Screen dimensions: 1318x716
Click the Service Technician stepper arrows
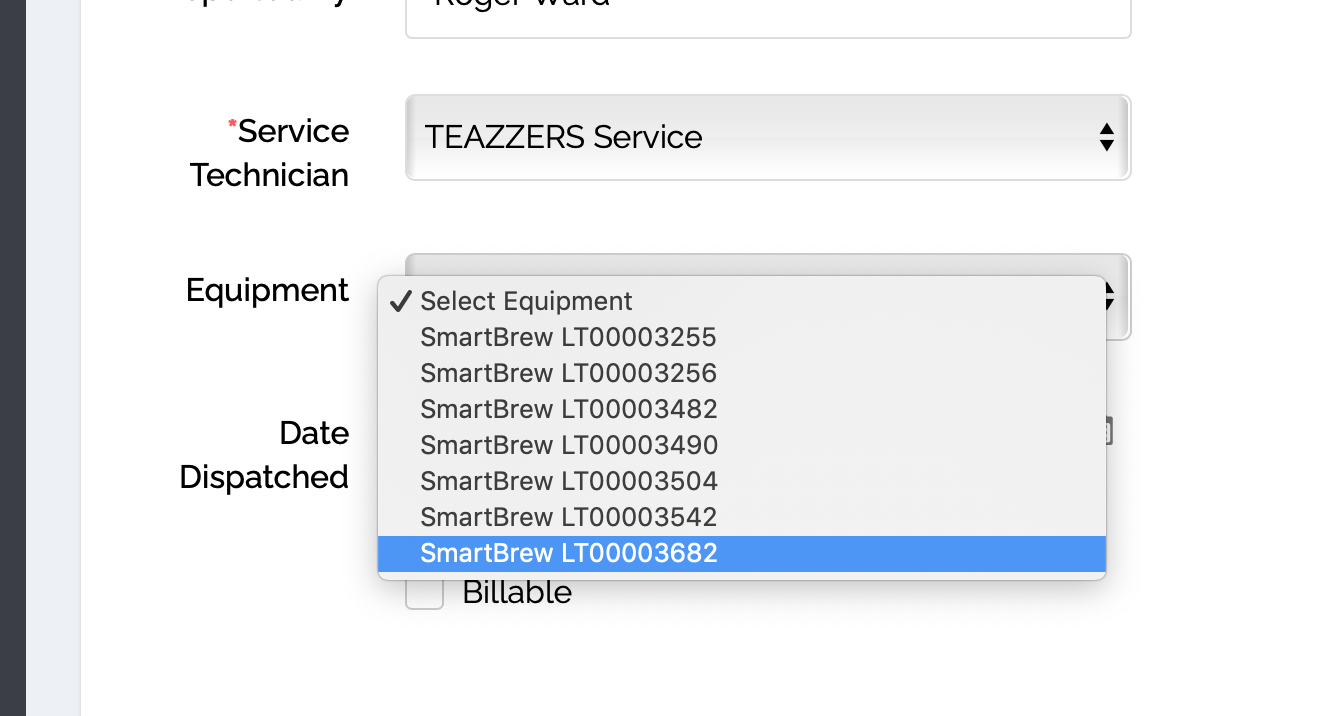pos(1107,137)
